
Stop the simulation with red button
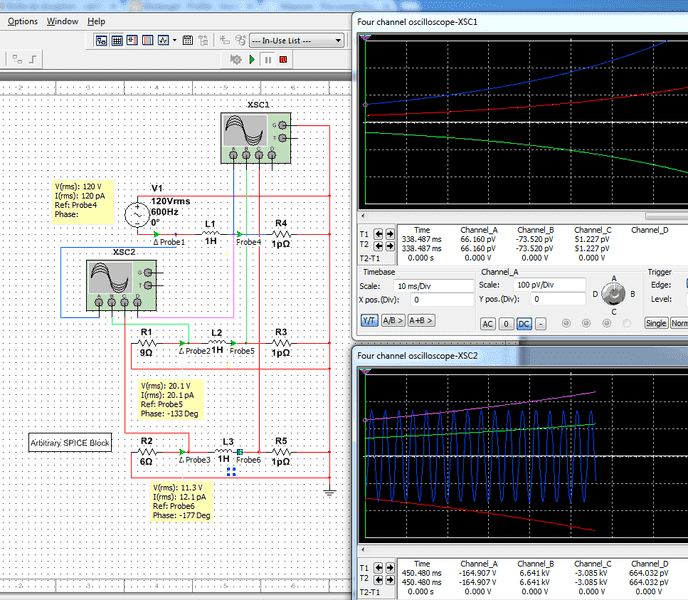coord(283,60)
